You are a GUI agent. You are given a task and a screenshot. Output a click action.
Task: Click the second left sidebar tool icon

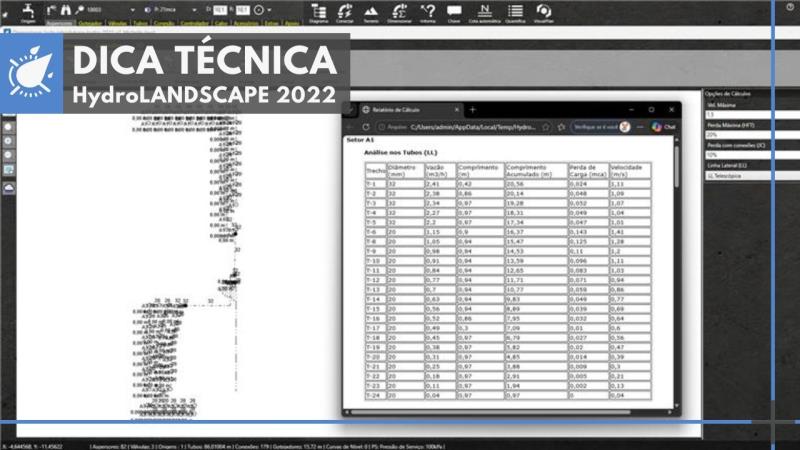point(9,141)
